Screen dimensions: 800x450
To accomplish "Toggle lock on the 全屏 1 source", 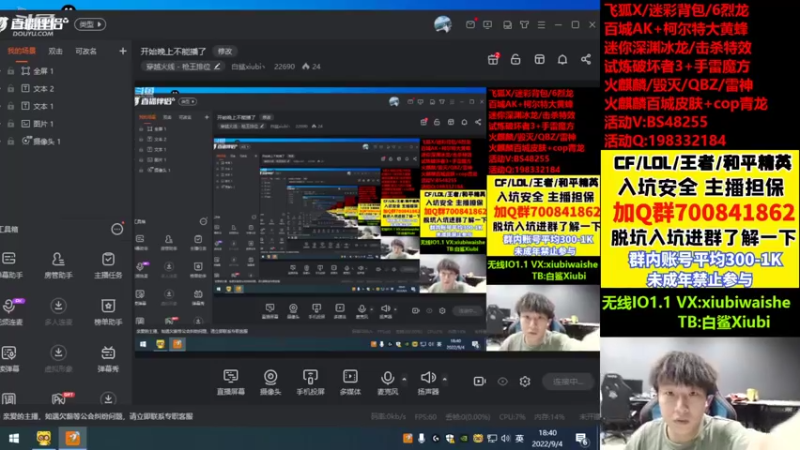I will point(10,71).
